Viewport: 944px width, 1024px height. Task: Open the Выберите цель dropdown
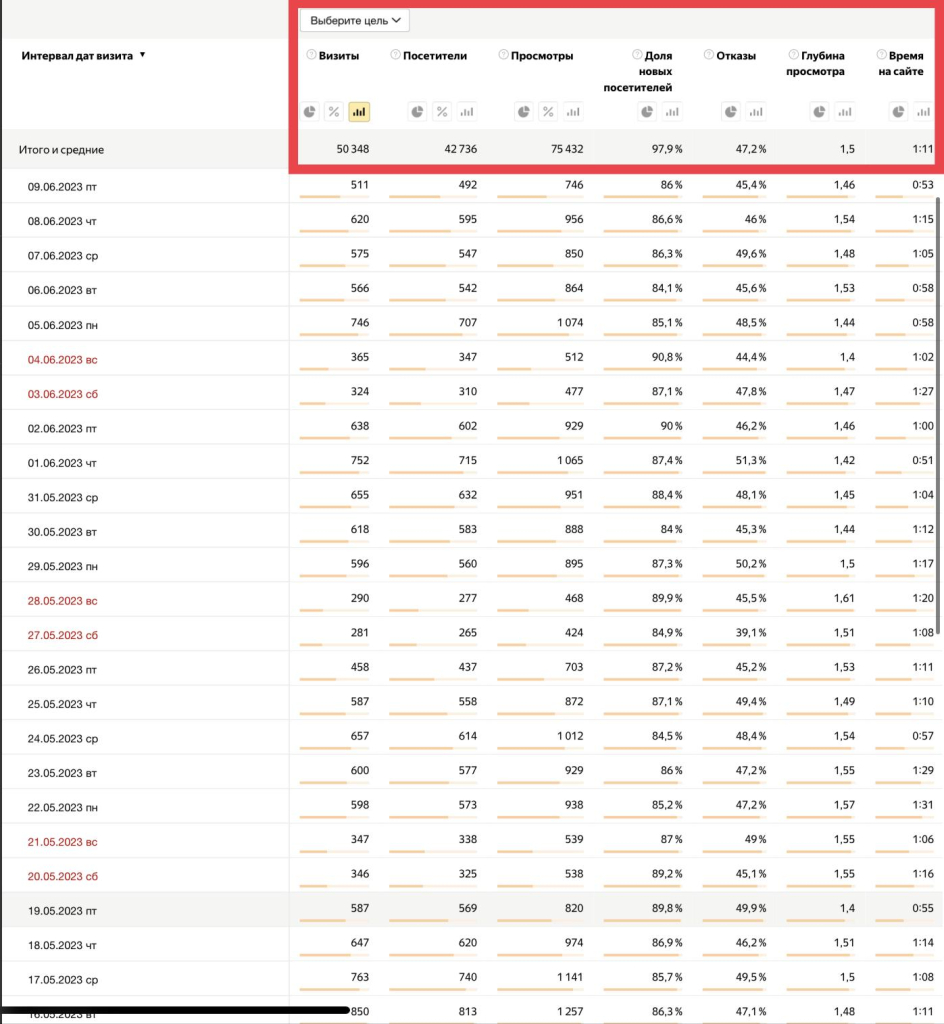(355, 21)
